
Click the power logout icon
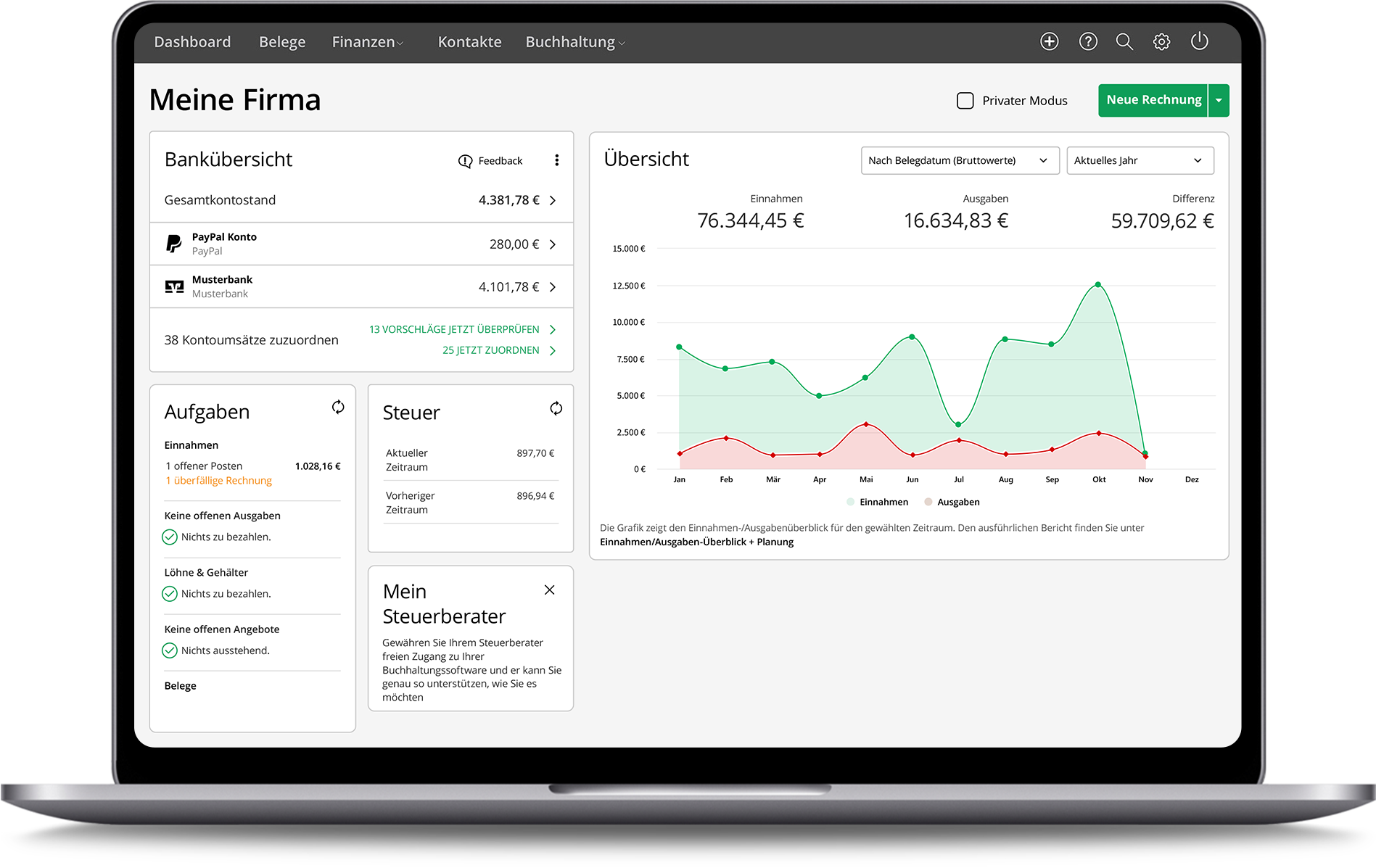(x=1199, y=41)
